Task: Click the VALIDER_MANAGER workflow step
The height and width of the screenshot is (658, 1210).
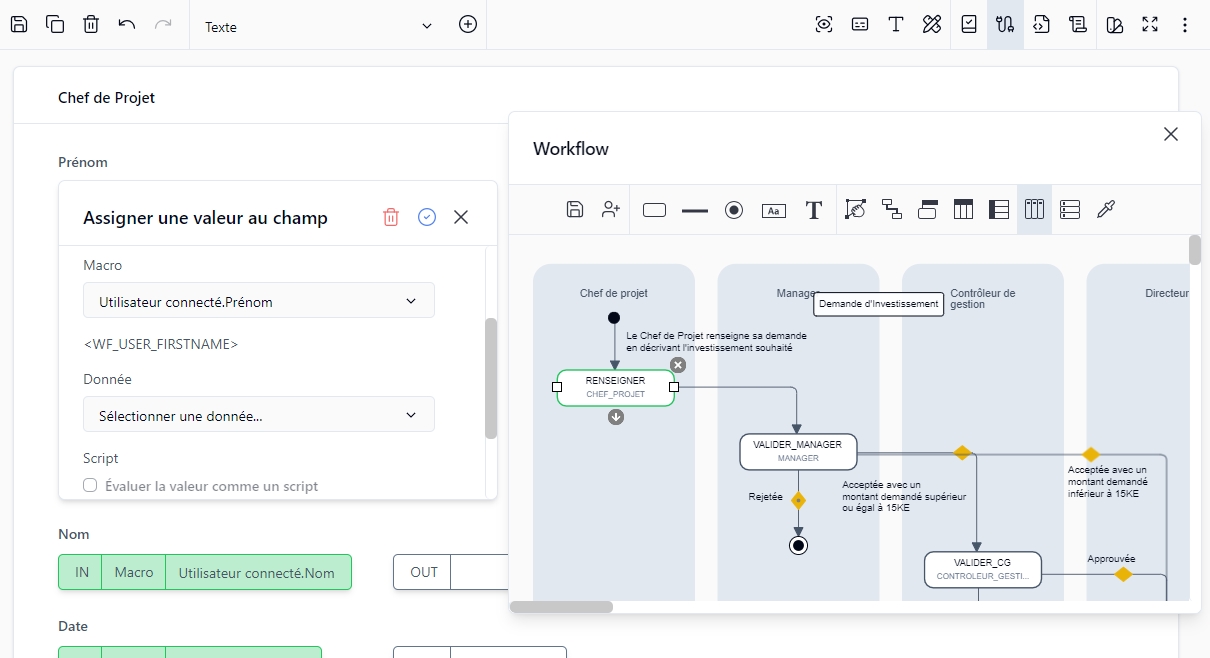Action: 798,451
